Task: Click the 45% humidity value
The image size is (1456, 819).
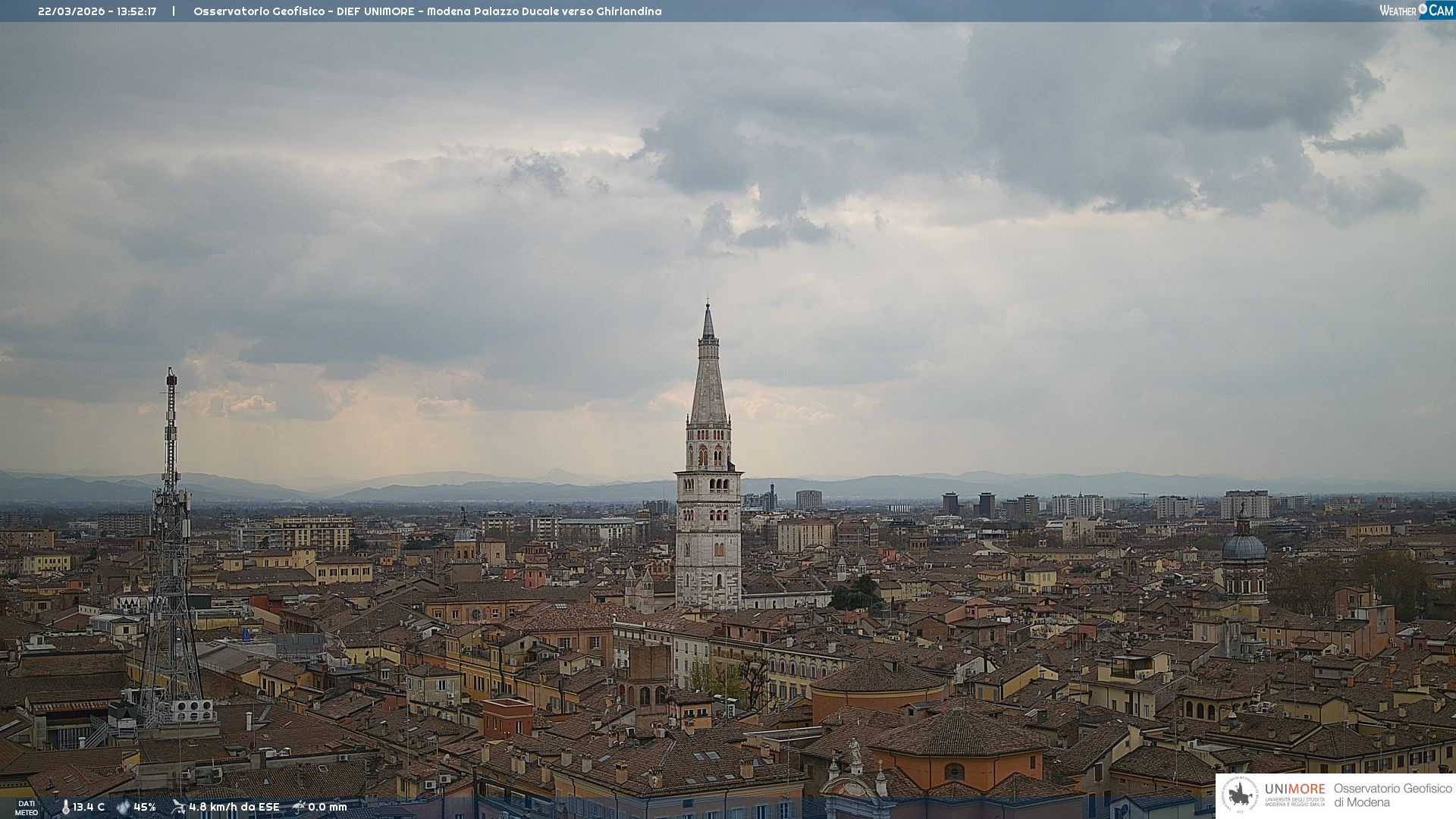Action: coord(144,807)
